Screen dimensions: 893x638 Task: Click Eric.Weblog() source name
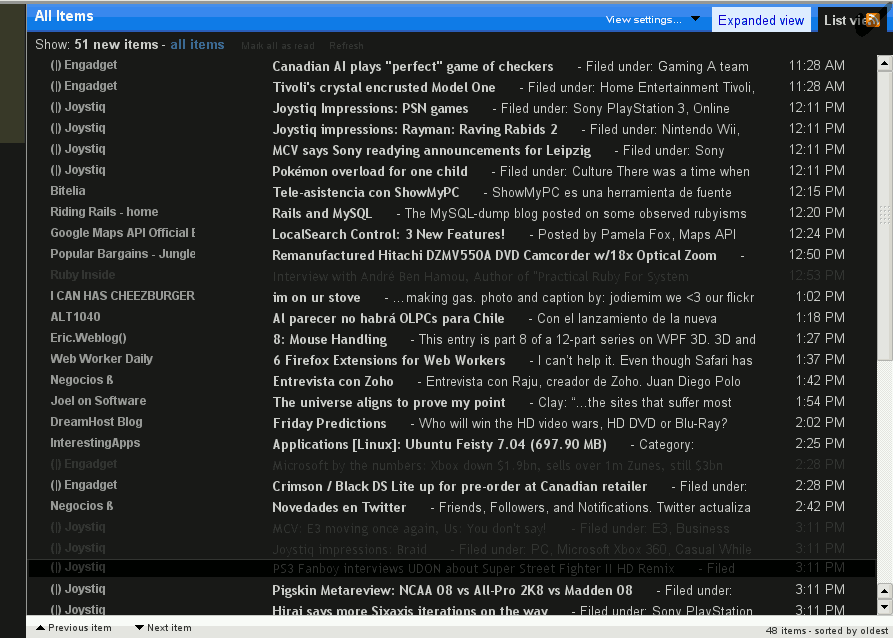[88, 338]
